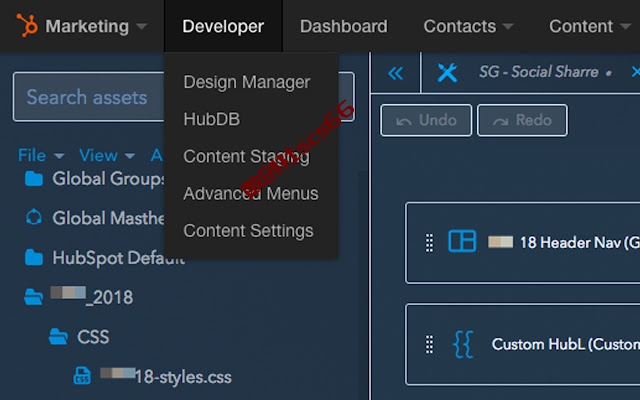Collapse the finder with double-chevron icon

coord(396,73)
